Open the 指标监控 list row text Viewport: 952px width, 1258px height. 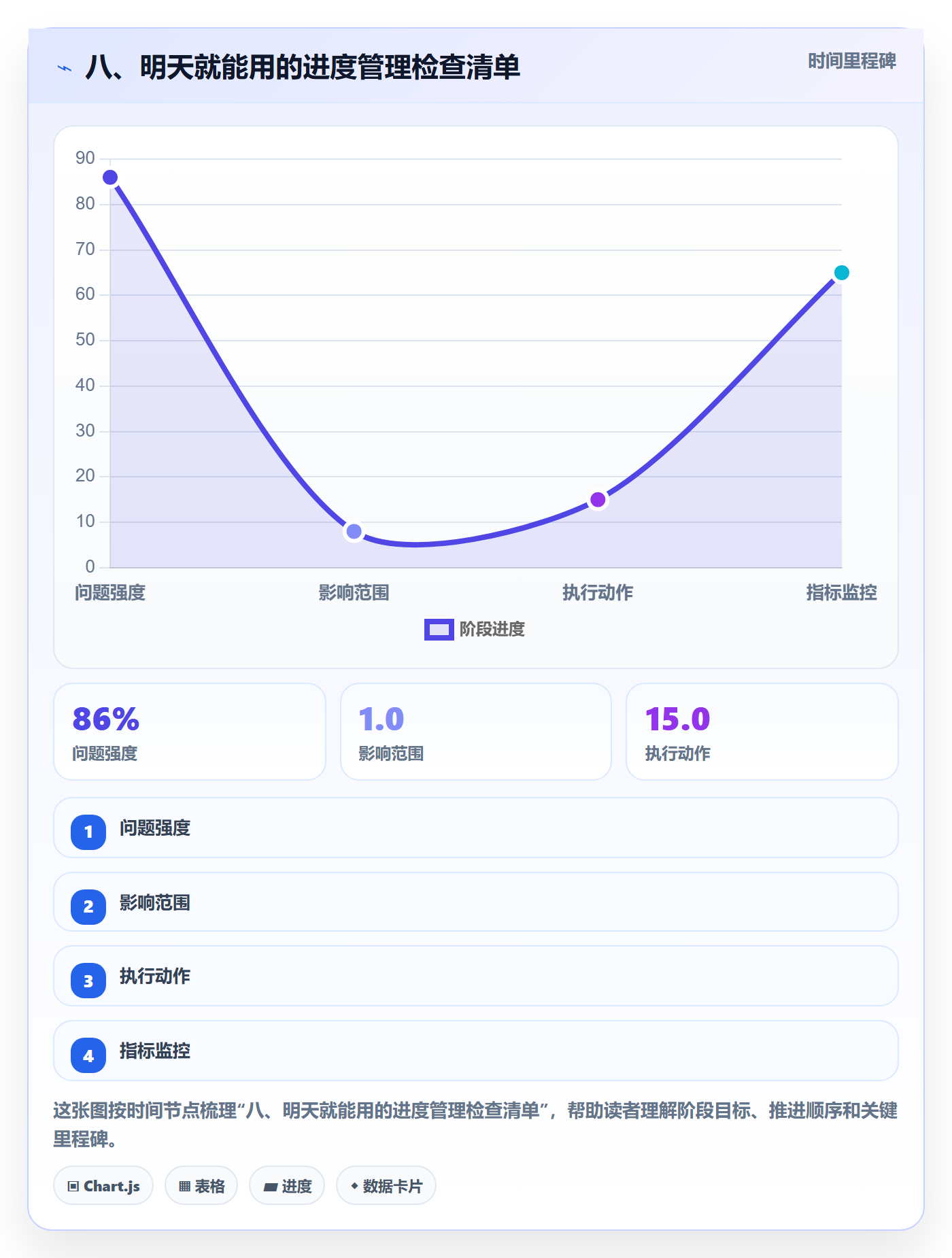pos(155,1051)
